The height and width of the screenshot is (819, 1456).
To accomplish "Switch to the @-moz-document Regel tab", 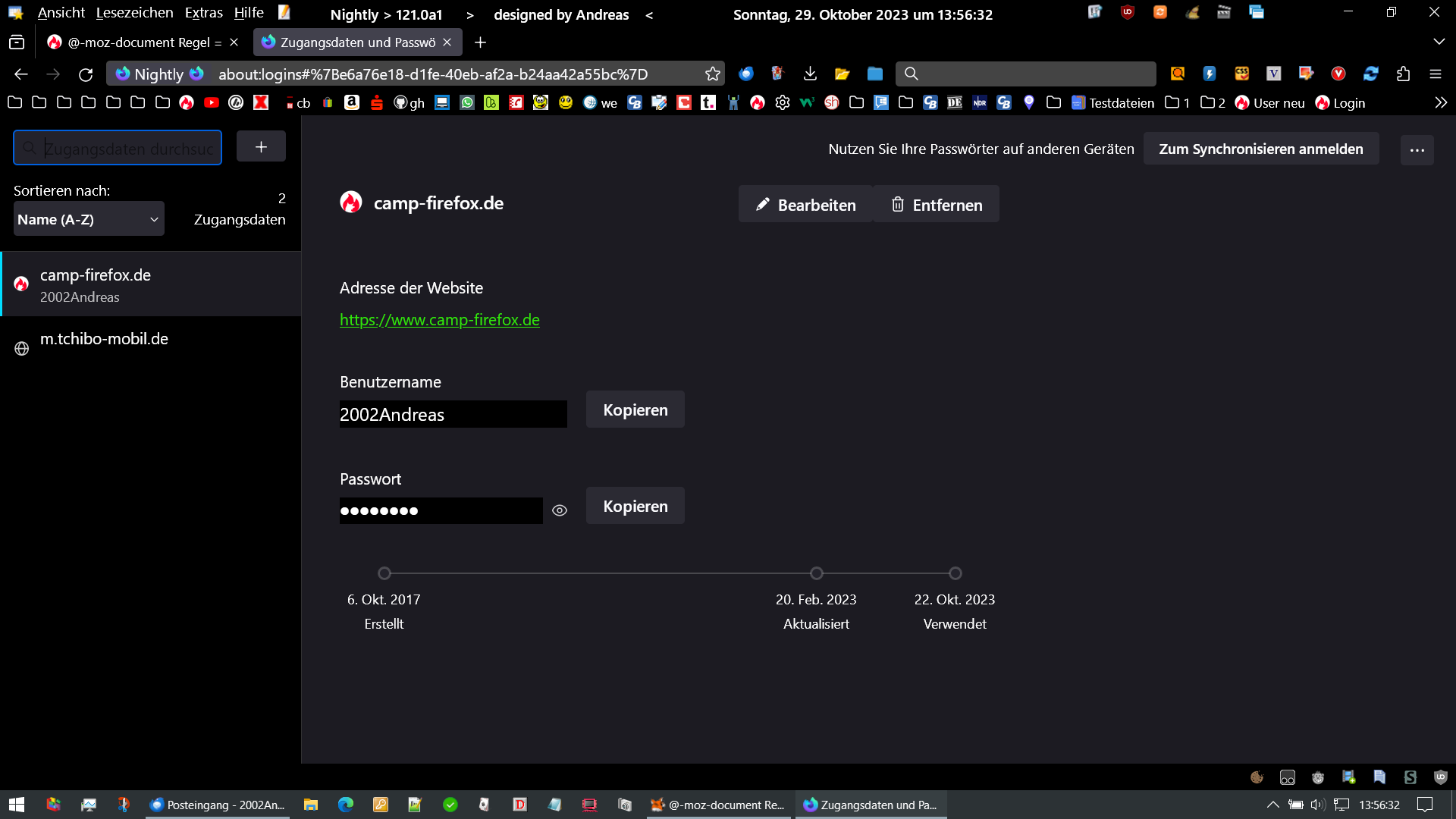I will tap(136, 42).
